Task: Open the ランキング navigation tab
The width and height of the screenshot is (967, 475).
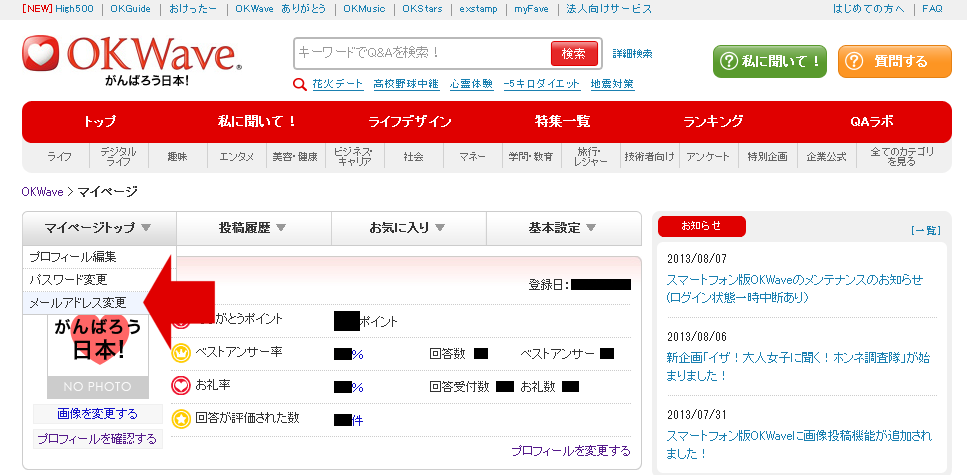Action: (713, 122)
